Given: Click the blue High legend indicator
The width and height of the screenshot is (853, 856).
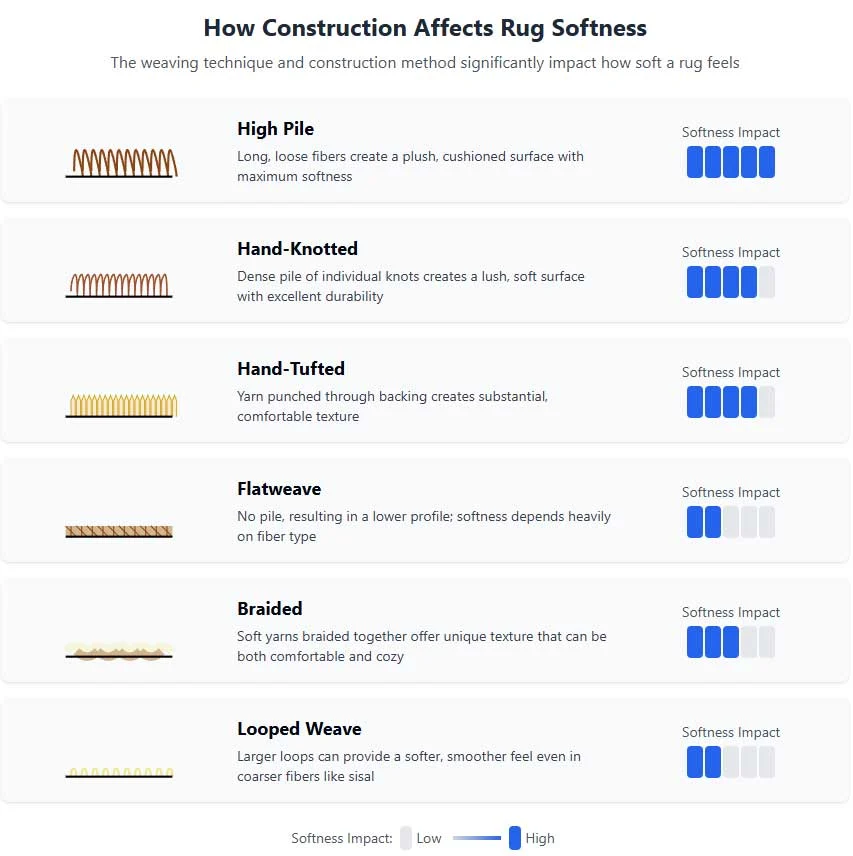Looking at the screenshot, I should [x=515, y=838].
